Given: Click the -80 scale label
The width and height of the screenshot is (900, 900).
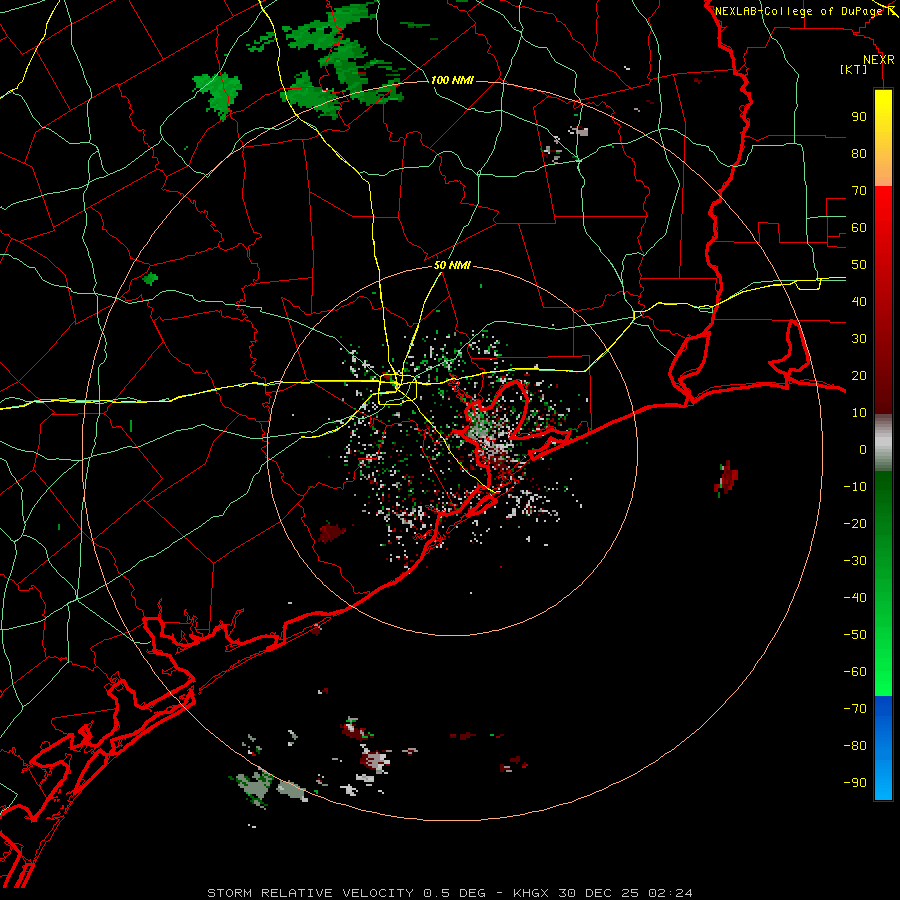Looking at the screenshot, I should point(855,746).
